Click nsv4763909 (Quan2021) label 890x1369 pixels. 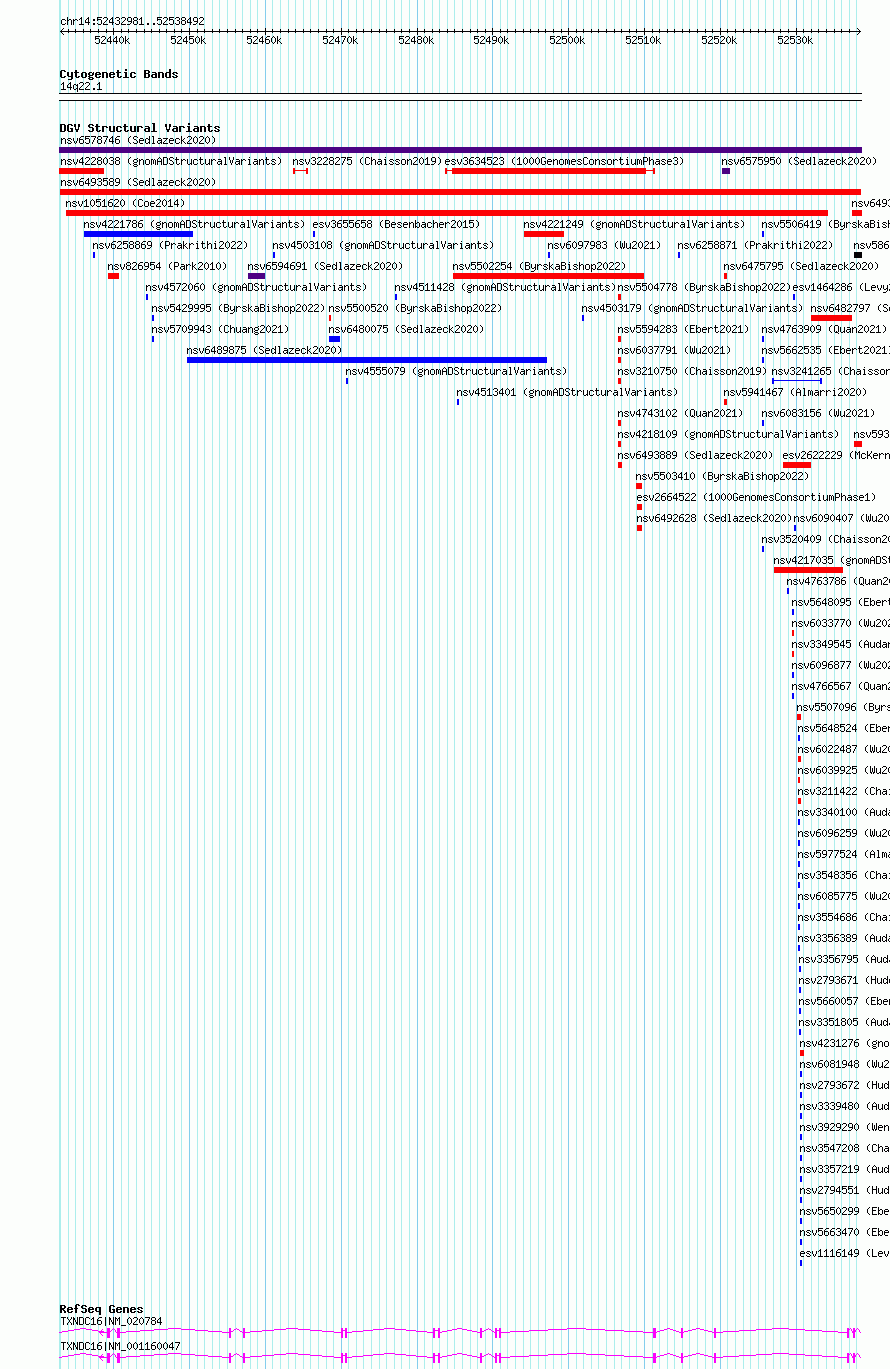coord(824,329)
